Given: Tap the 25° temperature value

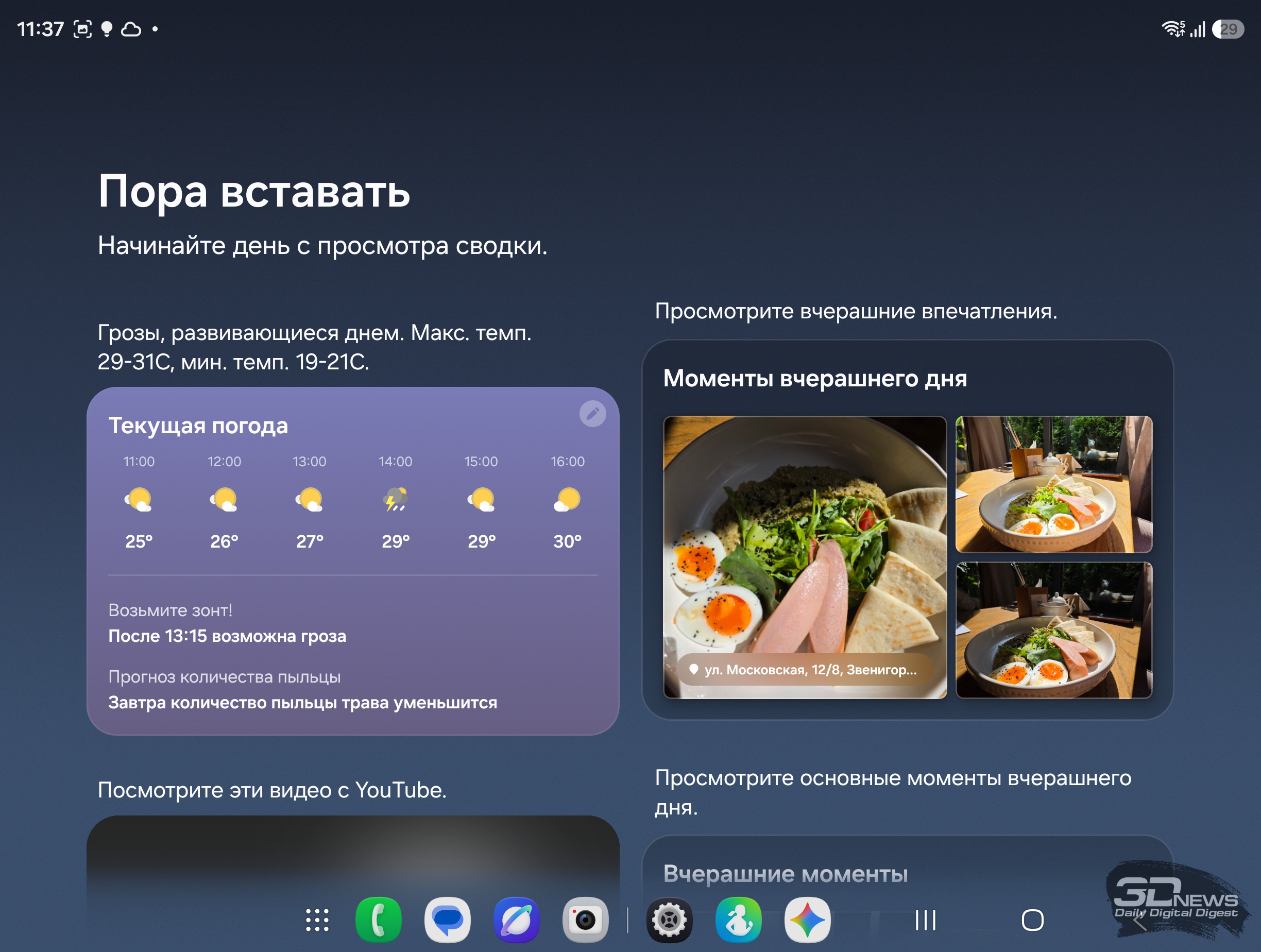Looking at the screenshot, I should click(x=139, y=541).
